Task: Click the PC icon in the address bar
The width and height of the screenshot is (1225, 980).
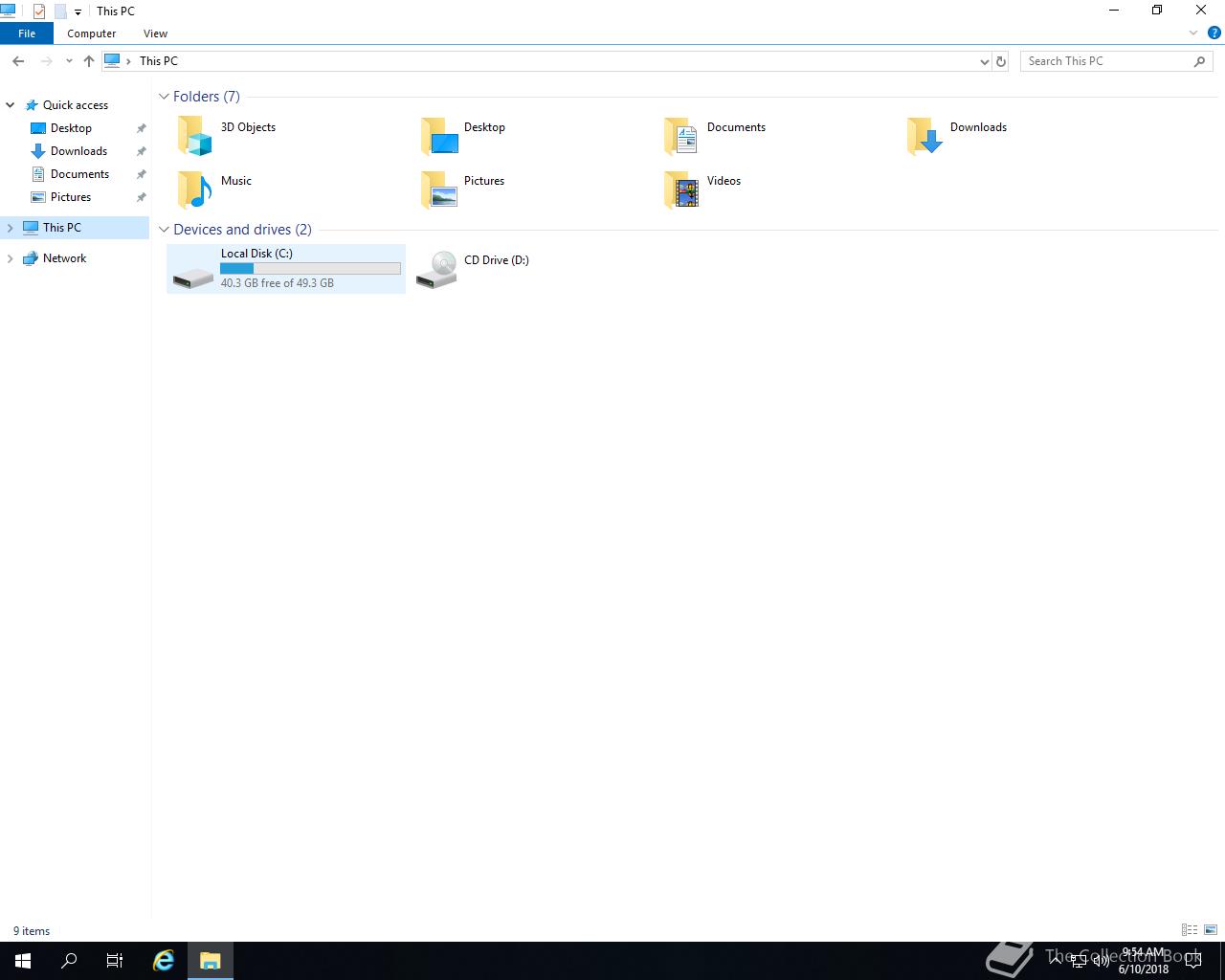Action: [112, 61]
